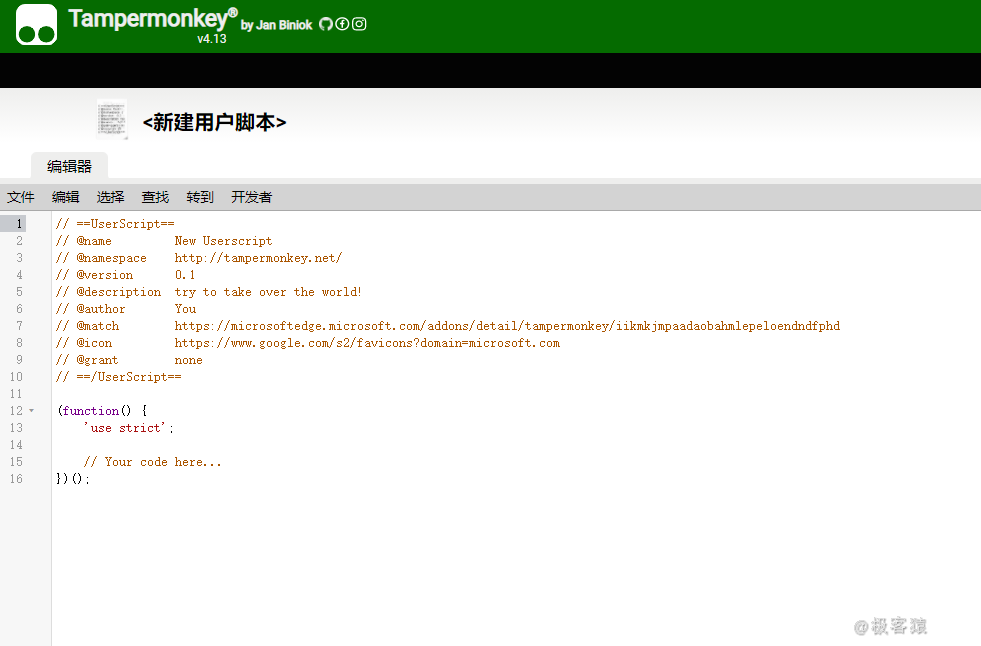The width and height of the screenshot is (981, 646).
Task: Click the '// ==UserScript==' opening line
Action: (115, 224)
